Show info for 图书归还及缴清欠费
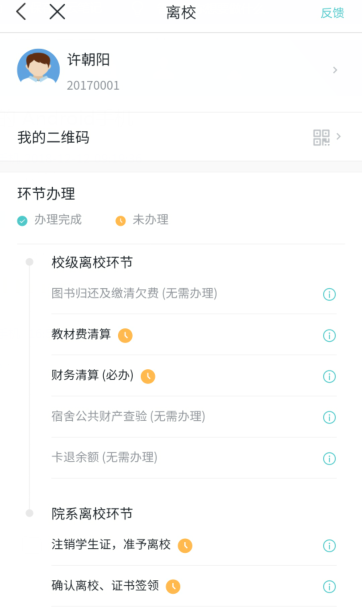 click(x=329, y=295)
